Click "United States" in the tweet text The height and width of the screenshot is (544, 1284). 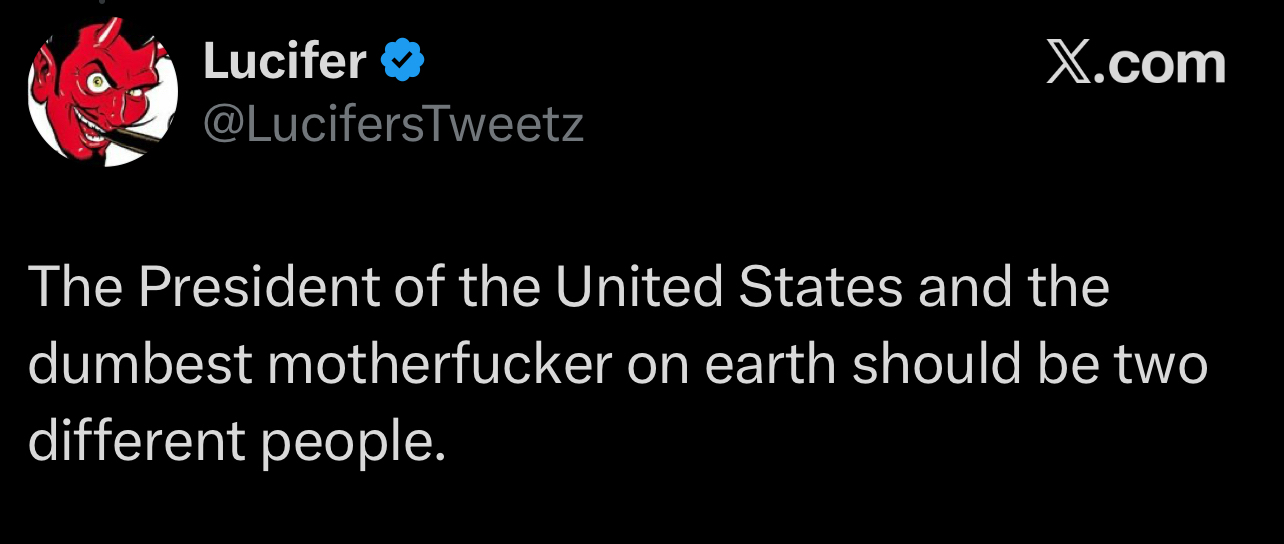[x=728, y=288]
